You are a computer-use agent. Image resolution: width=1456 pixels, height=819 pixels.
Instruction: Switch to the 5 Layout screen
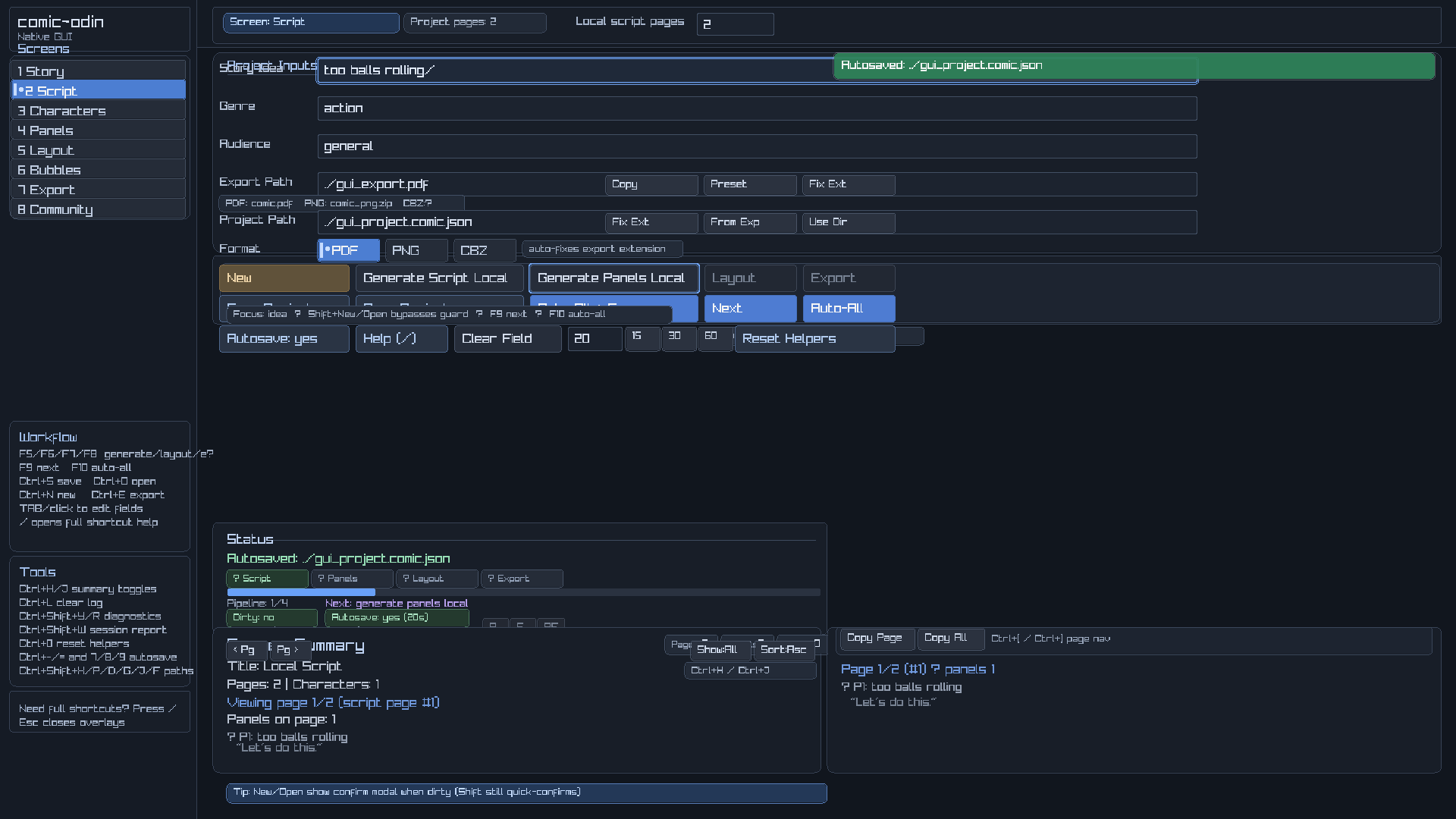pyautogui.click(x=99, y=150)
